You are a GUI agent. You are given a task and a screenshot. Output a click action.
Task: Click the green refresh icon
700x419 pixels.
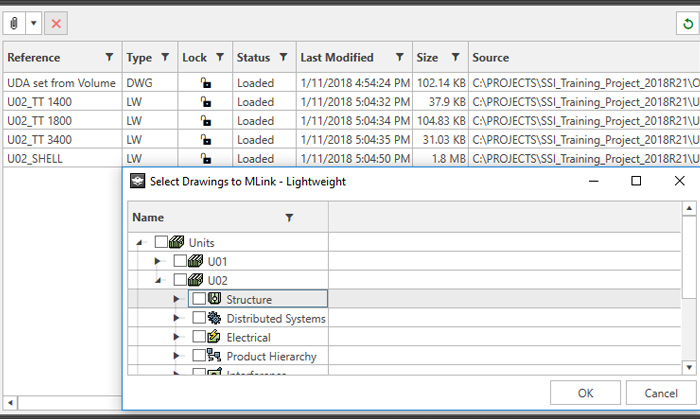(x=687, y=22)
